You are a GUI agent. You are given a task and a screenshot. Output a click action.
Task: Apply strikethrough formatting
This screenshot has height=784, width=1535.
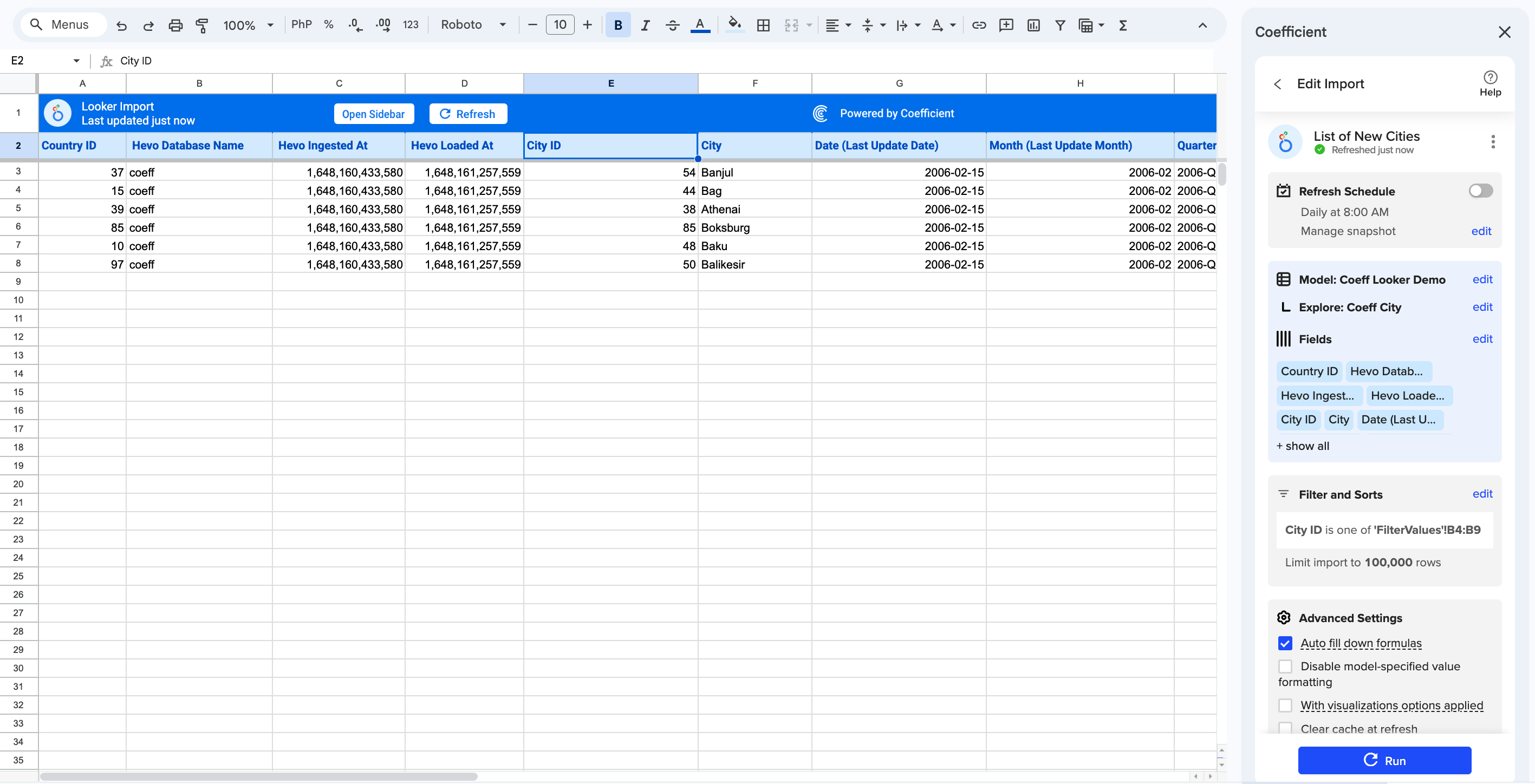click(x=673, y=25)
